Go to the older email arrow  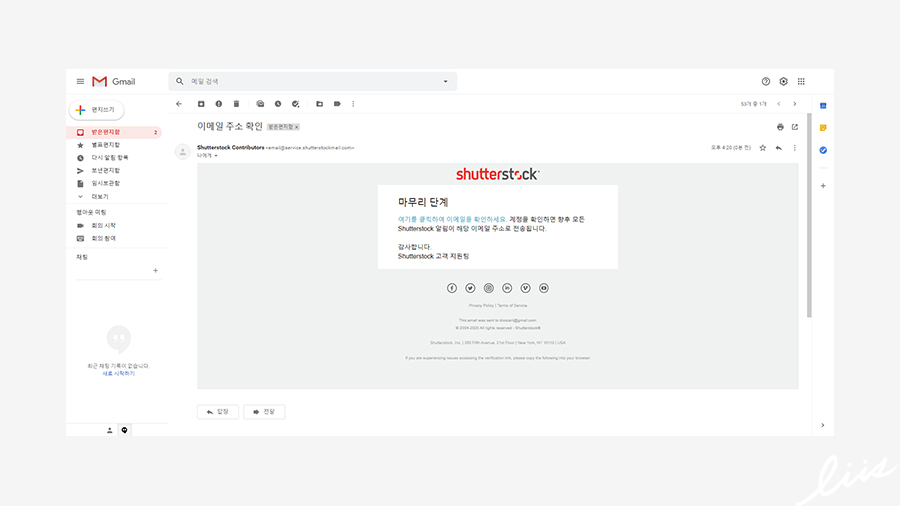795,104
